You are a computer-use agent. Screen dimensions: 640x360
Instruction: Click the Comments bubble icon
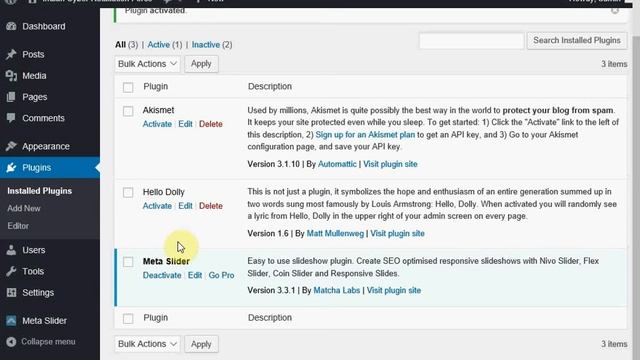click(11, 118)
